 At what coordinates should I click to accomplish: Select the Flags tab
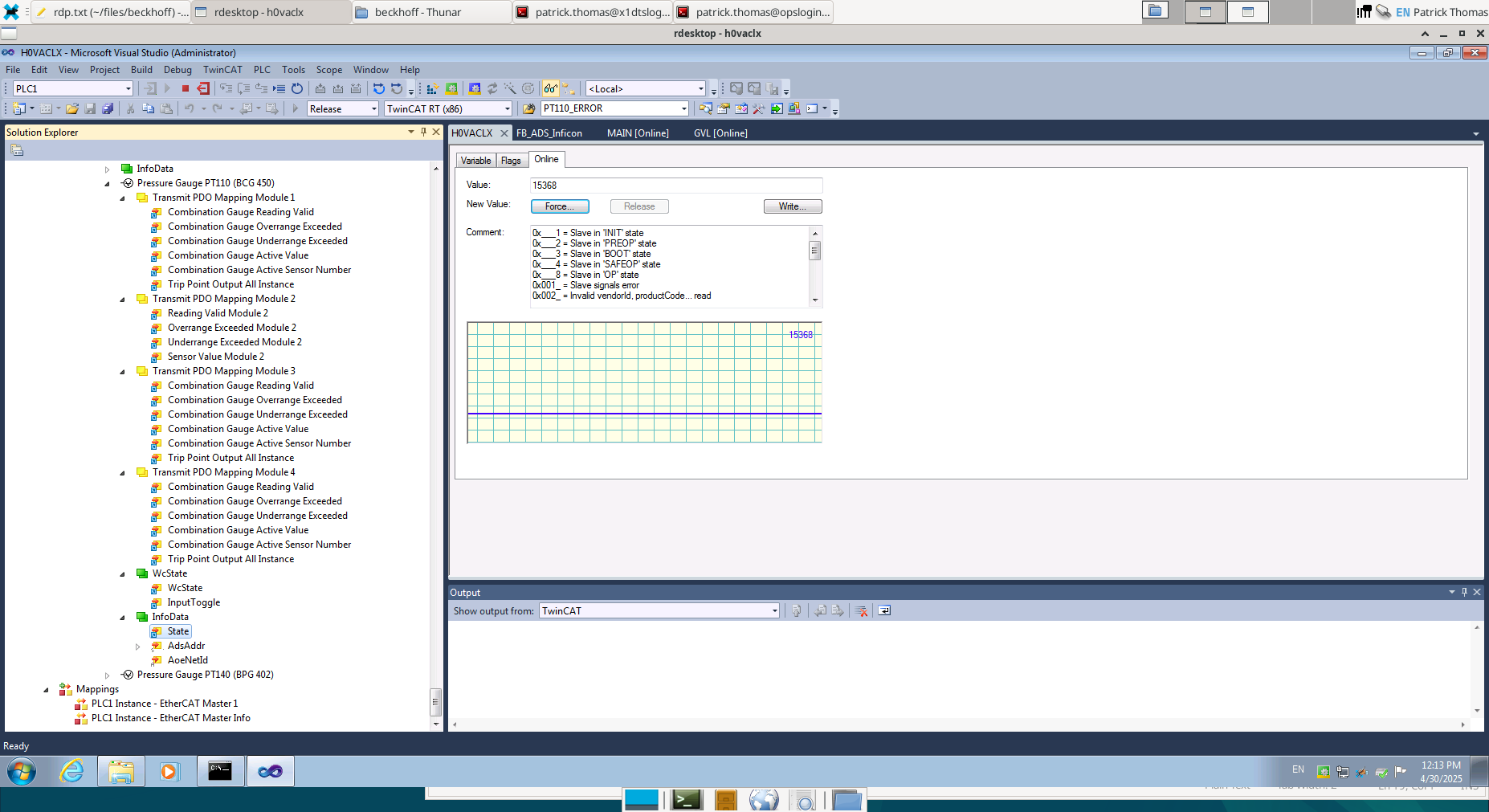(x=511, y=161)
